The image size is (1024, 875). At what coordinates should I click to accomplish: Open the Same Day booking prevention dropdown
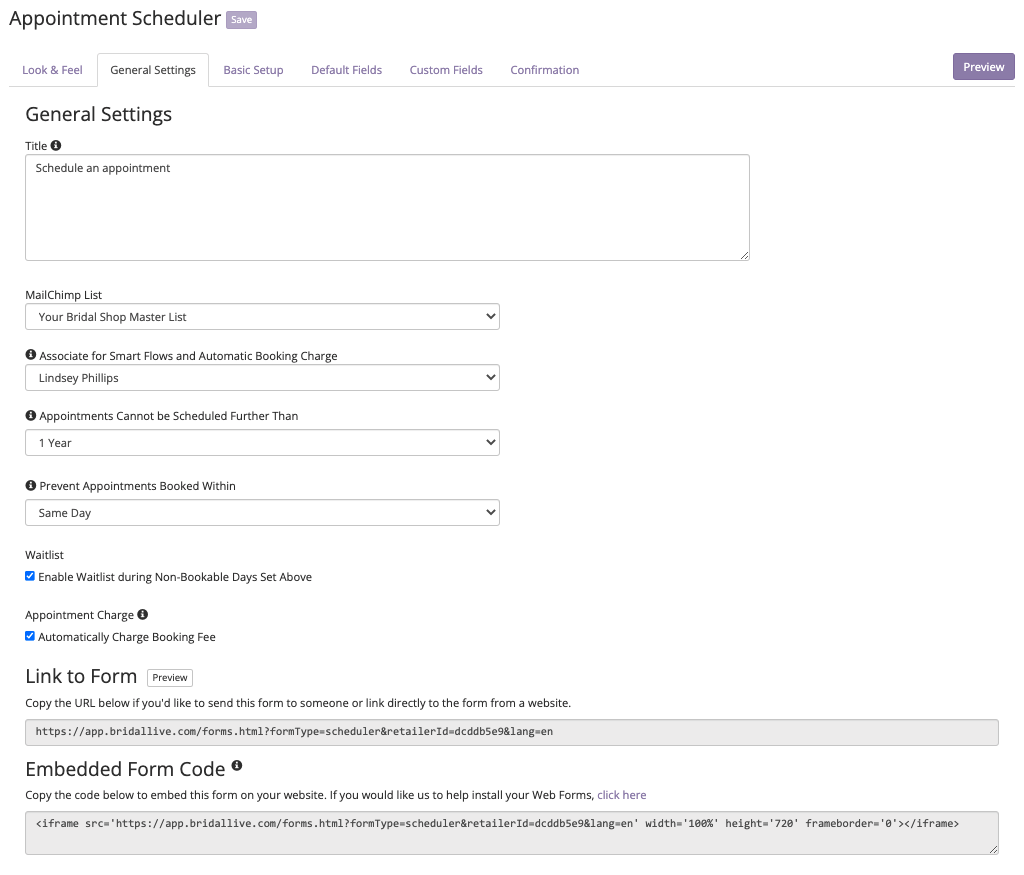(x=263, y=513)
